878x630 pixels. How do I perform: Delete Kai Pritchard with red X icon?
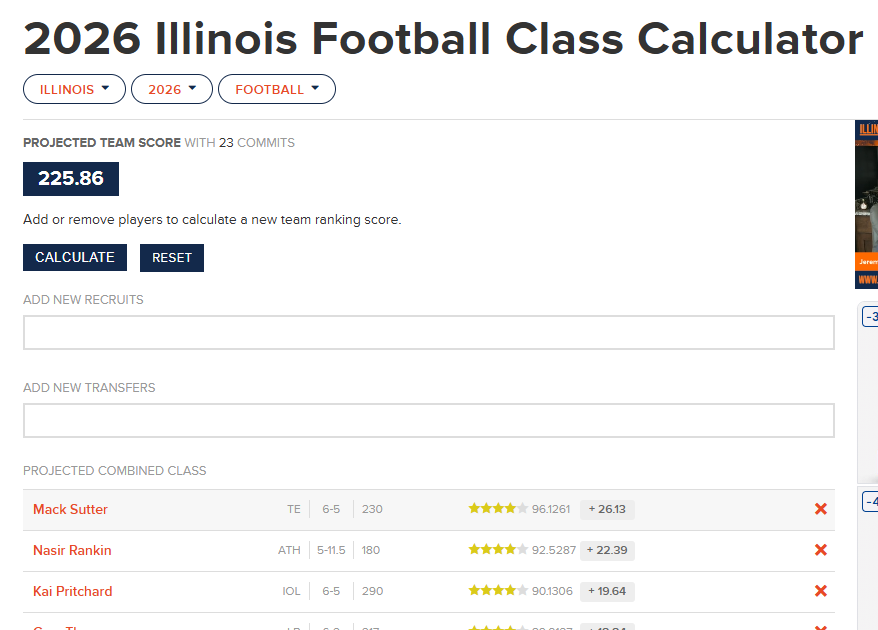(821, 591)
